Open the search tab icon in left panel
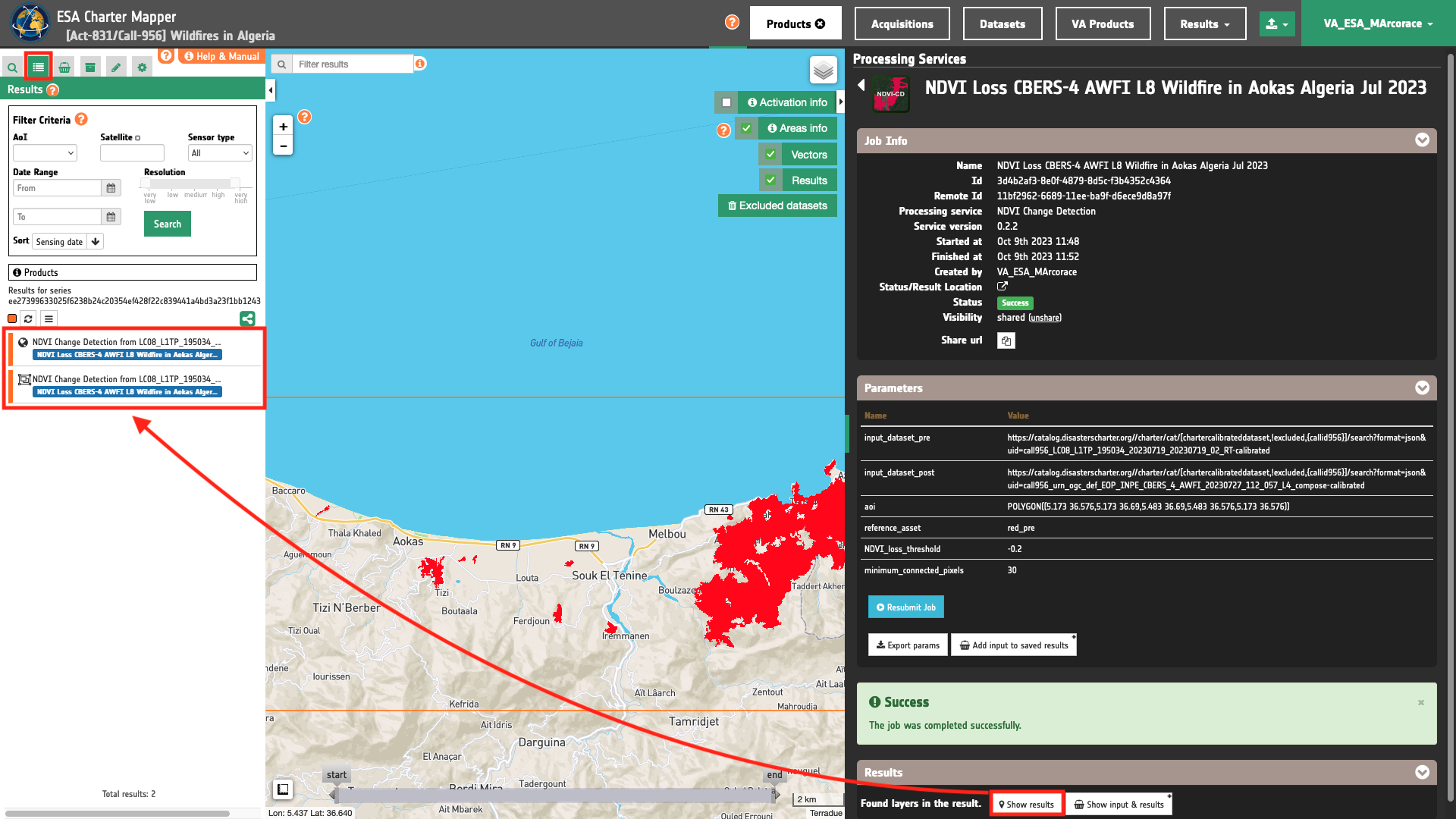This screenshot has width=1456, height=819. pos(12,67)
